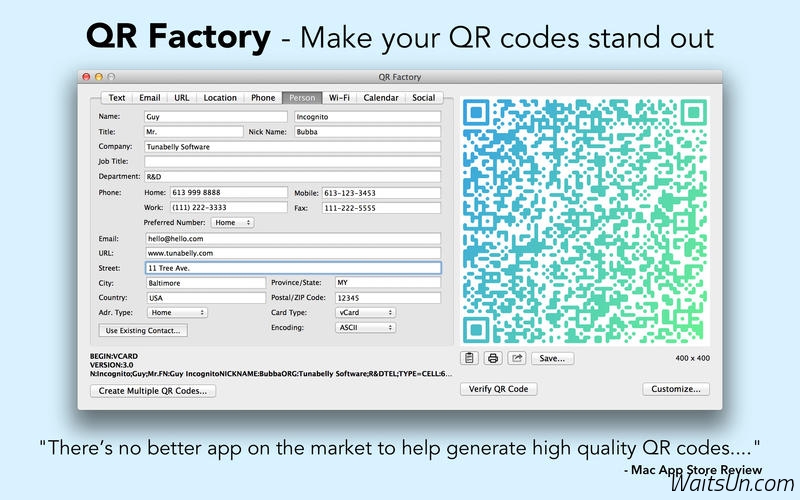
Task: Click the City field containing Baltimore
Action: point(206,283)
